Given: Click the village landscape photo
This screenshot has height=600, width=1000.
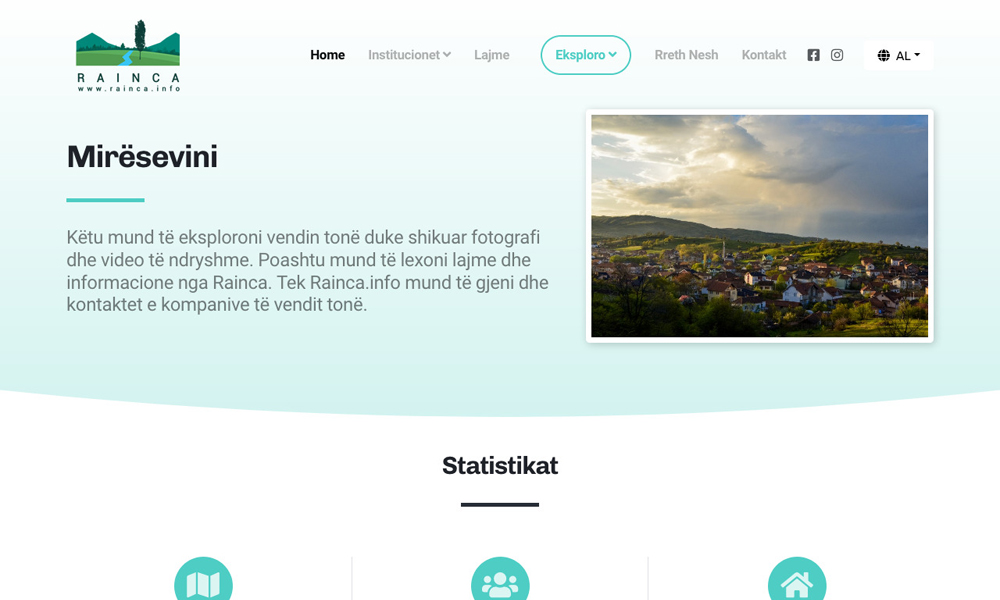Looking at the screenshot, I should [759, 226].
